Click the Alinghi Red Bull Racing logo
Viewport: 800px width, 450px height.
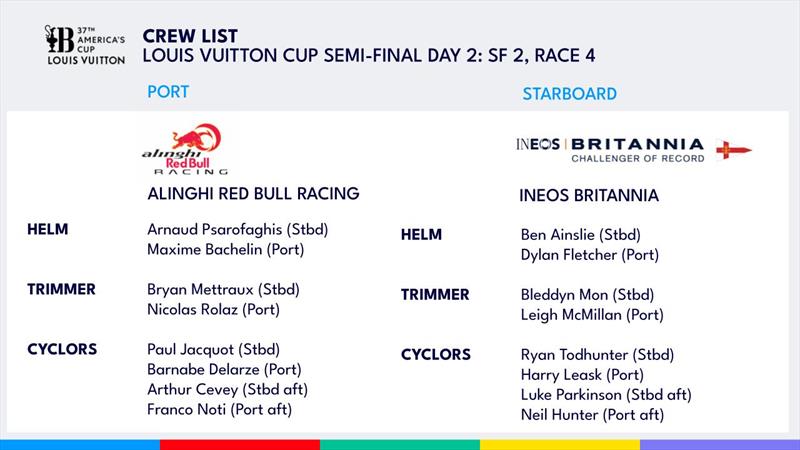click(185, 149)
